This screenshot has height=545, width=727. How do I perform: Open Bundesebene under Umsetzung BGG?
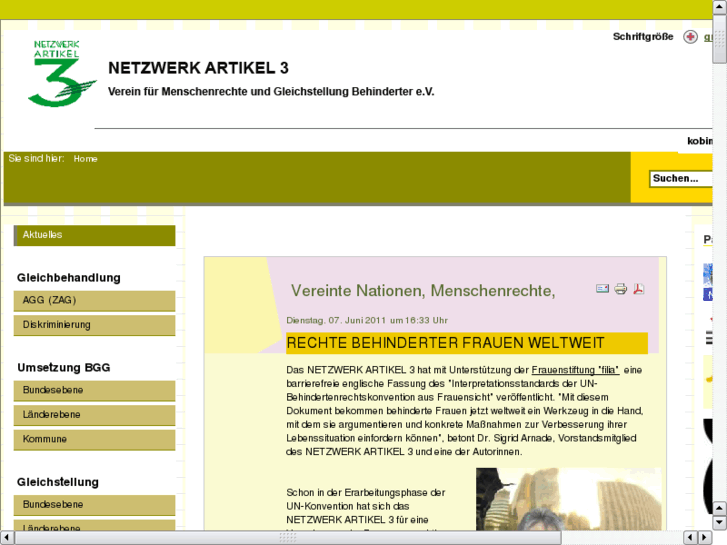click(95, 391)
